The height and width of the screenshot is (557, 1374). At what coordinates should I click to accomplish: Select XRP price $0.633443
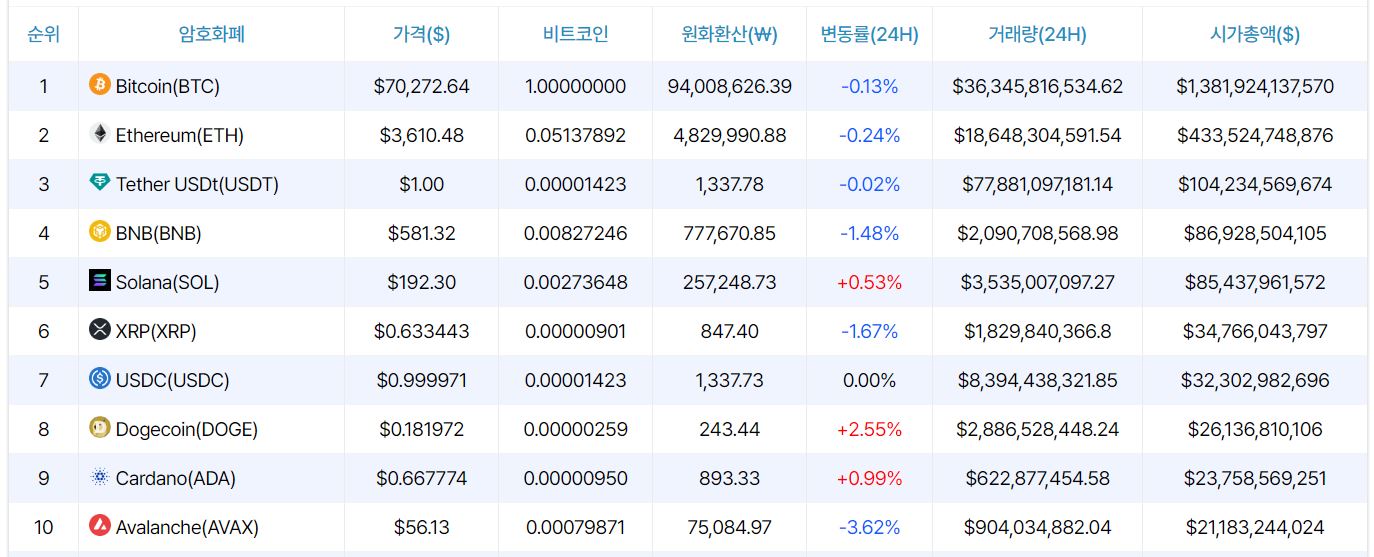coord(422,331)
